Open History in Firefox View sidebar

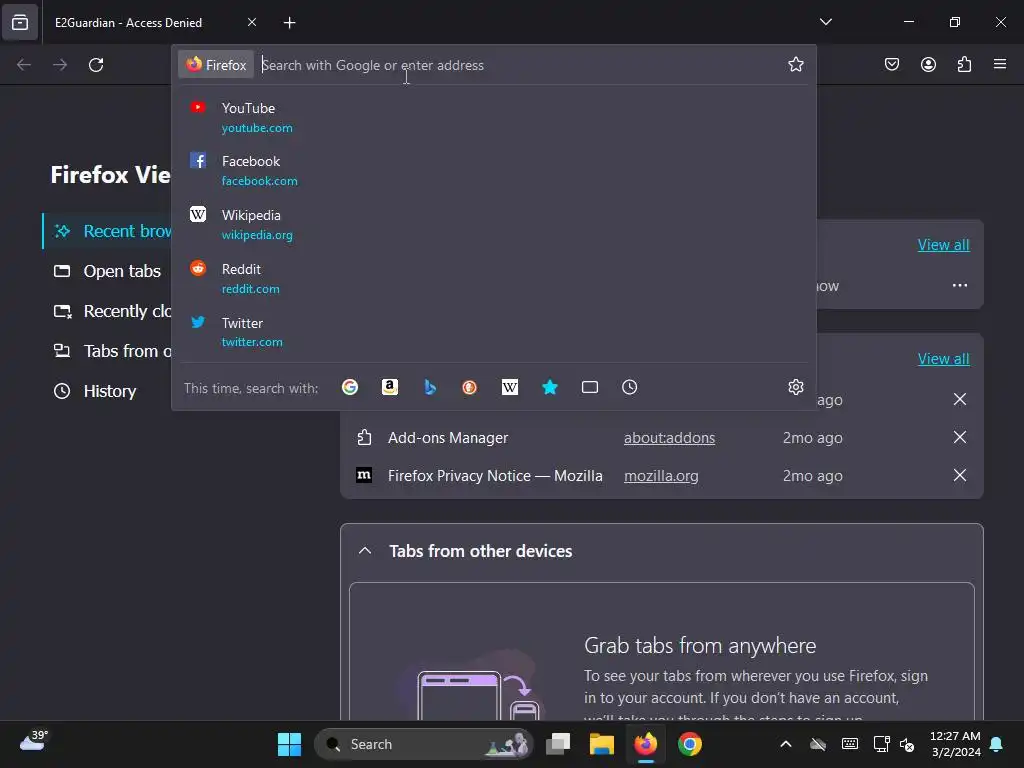(x=95, y=391)
